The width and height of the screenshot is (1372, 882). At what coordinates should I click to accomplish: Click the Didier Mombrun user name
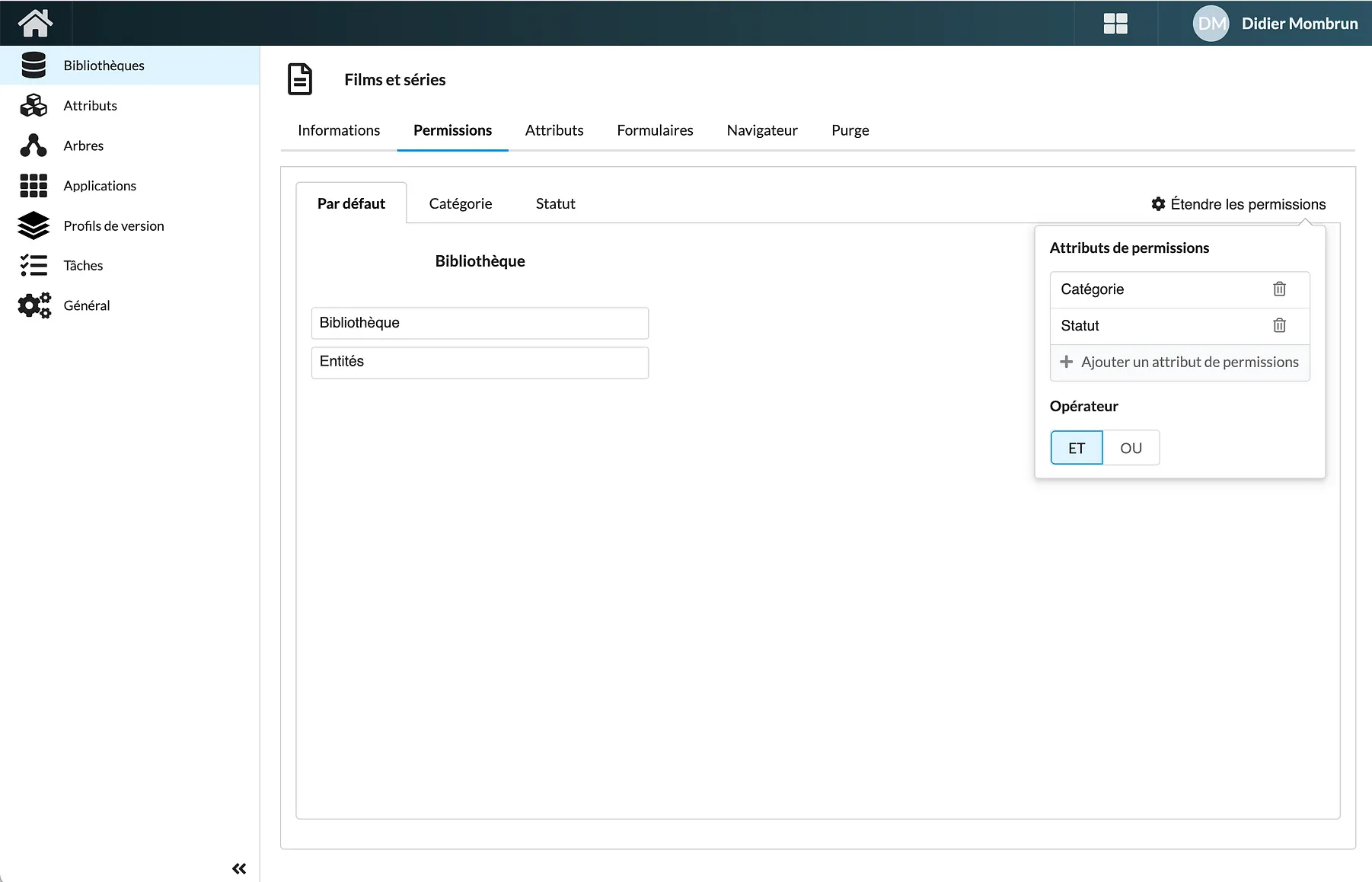1299,24
